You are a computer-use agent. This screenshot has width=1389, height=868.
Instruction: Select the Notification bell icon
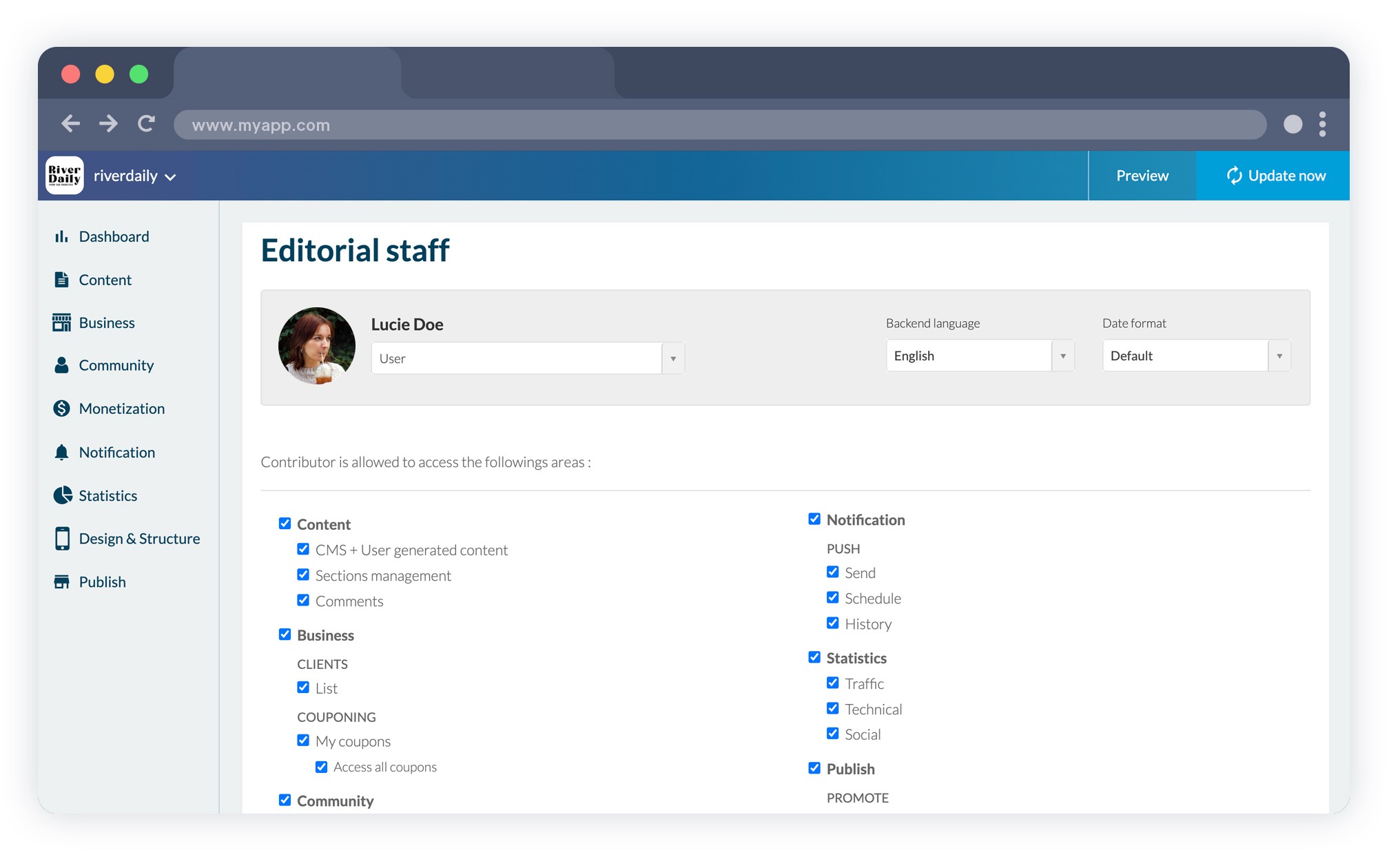(62, 452)
